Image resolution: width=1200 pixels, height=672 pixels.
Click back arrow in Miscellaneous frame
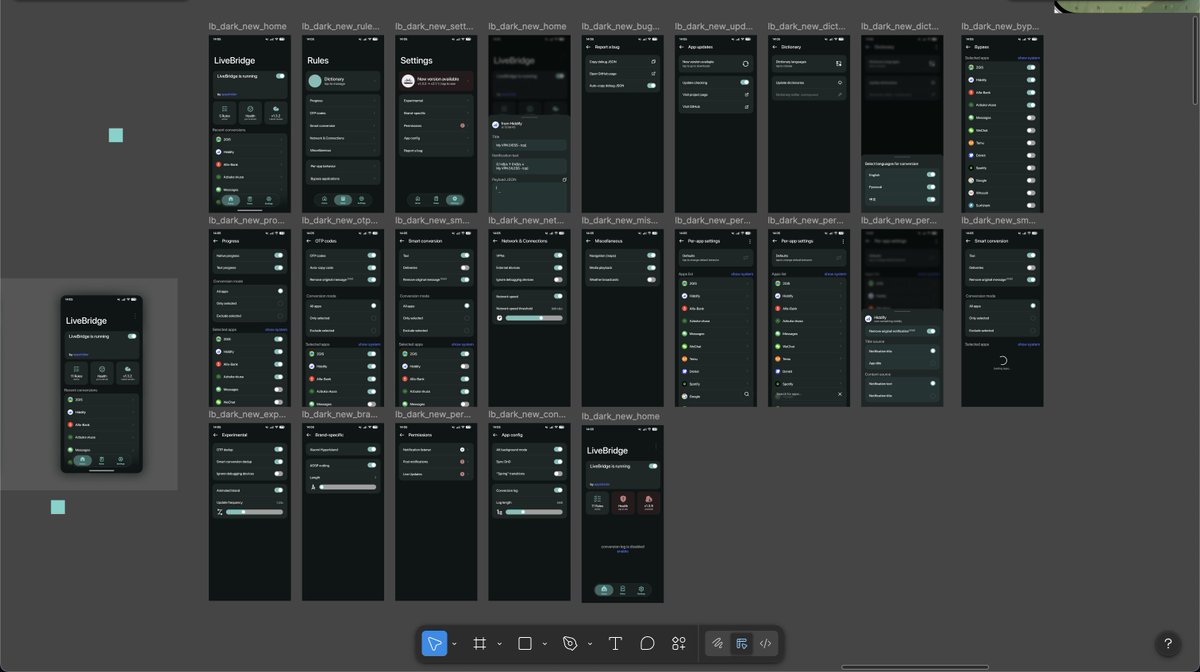[x=588, y=241]
